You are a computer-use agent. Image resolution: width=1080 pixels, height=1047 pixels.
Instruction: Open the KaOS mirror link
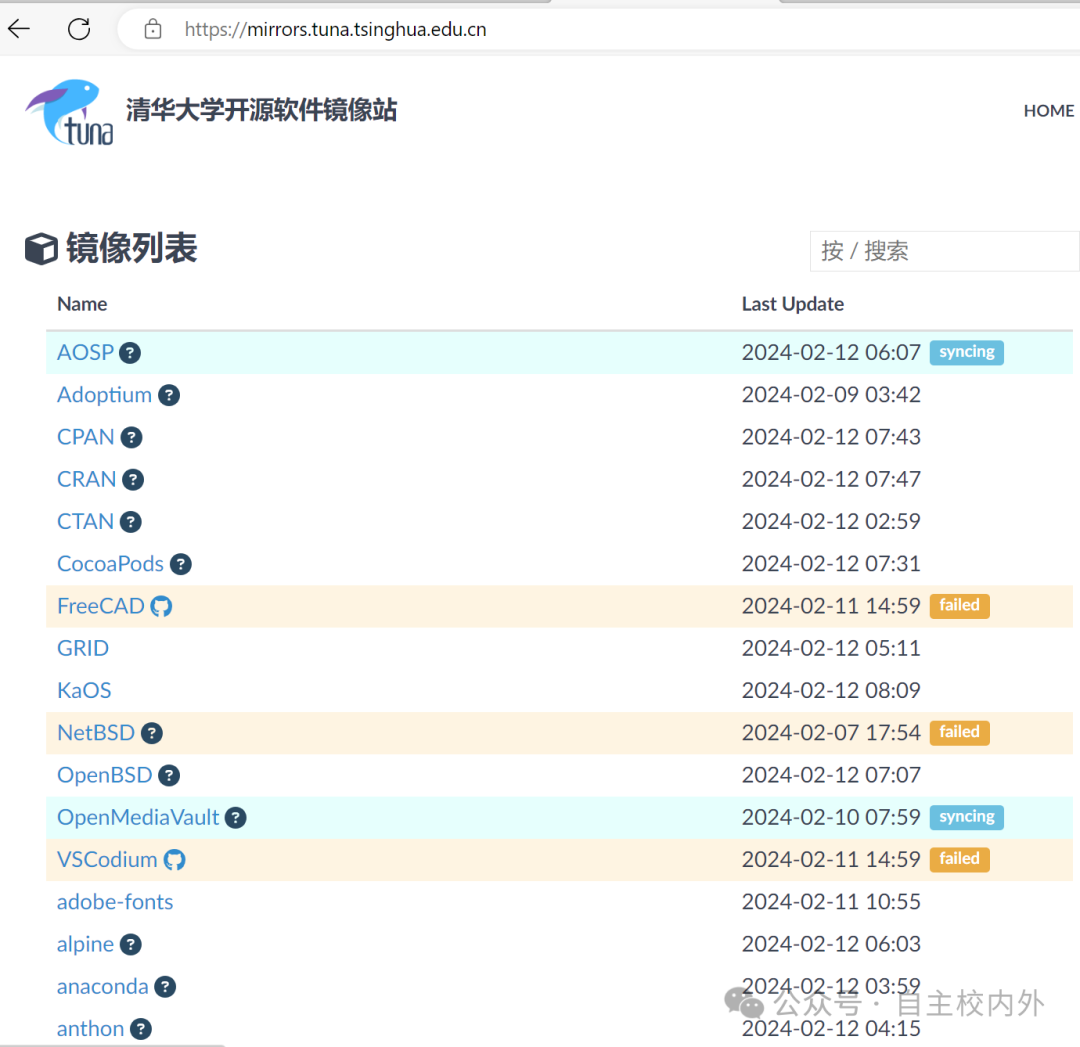pos(84,691)
